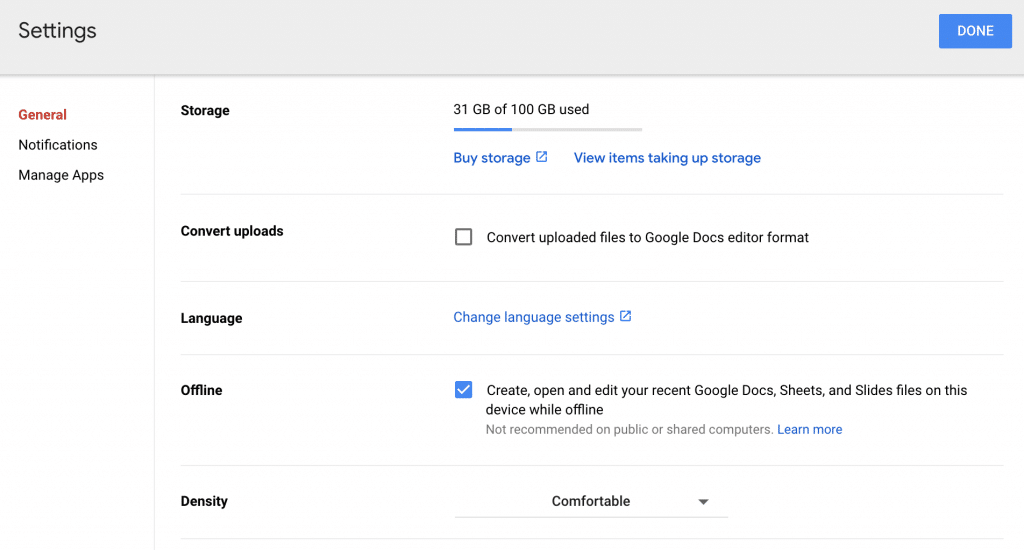The height and width of the screenshot is (550, 1024).
Task: Click the offline editing description text
Action: (x=726, y=399)
